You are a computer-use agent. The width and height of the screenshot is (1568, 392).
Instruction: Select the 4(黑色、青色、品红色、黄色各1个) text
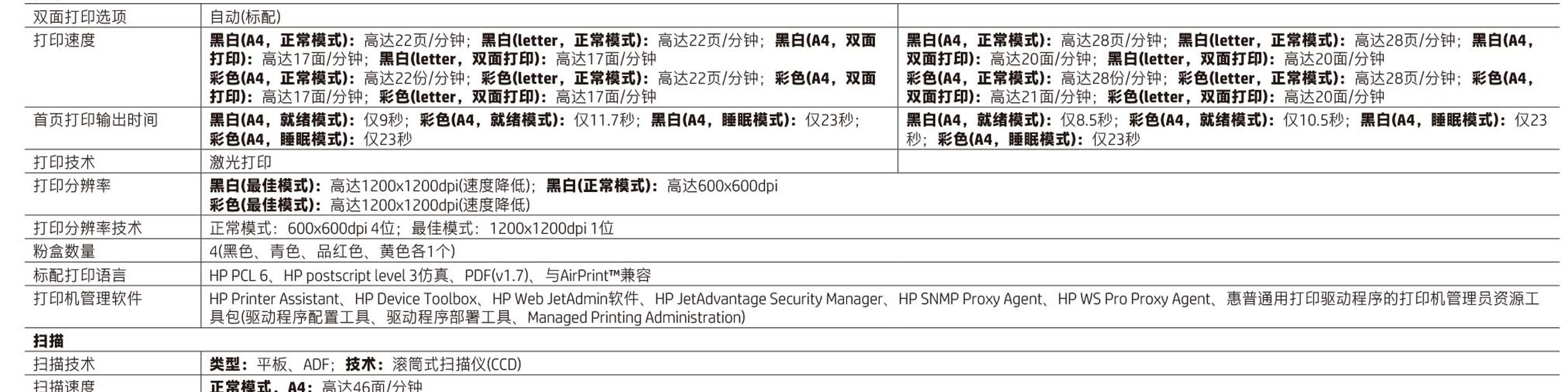333,251
